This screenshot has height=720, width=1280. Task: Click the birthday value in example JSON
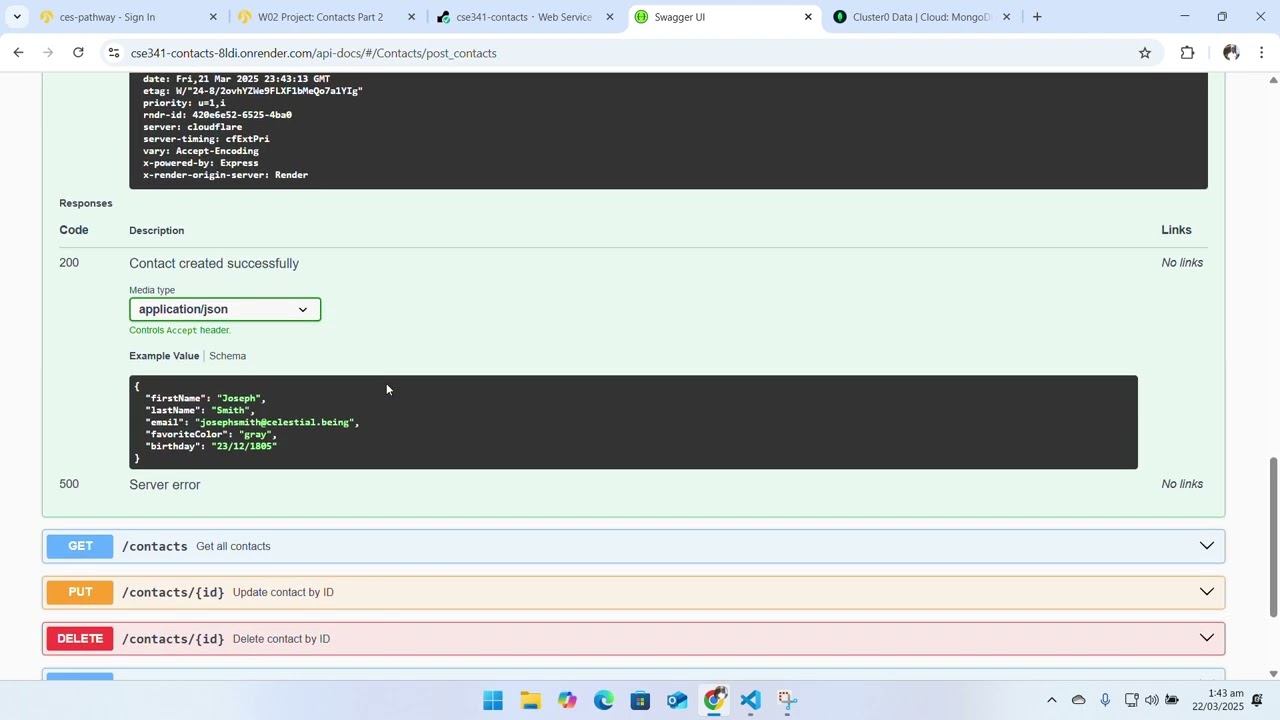[x=243, y=446]
